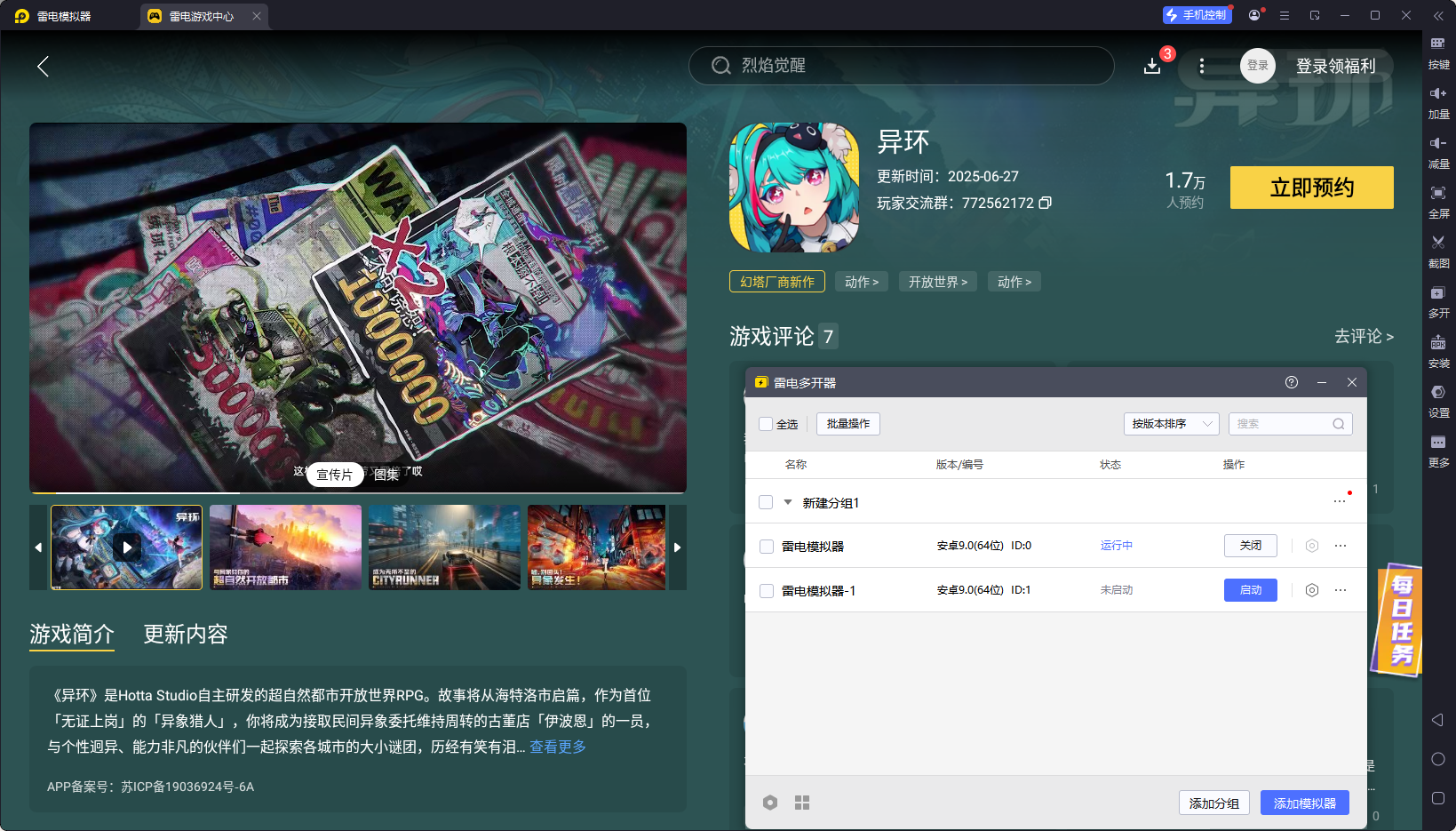This screenshot has width=1456, height=831.
Task: Copy the player group number 772562172
Action: [x=1046, y=203]
